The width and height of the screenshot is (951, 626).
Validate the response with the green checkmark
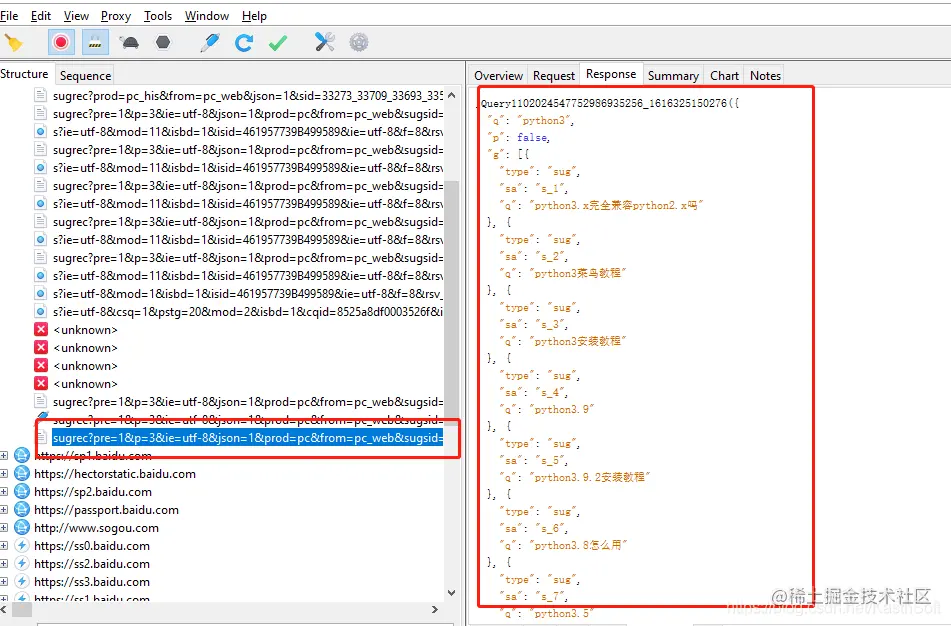click(278, 42)
